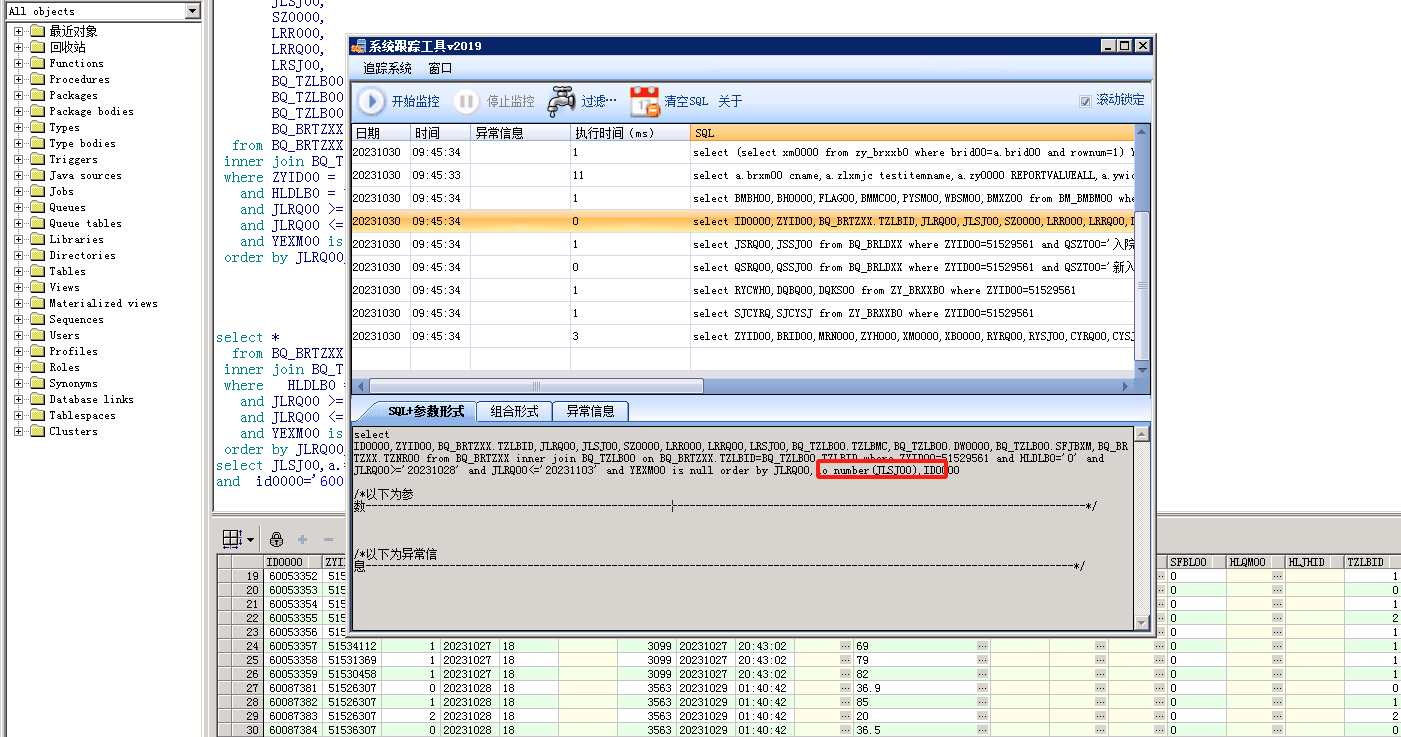Viewport: 1401px width, 737px height.
Task: Open the 过滤 faucet filter icon
Action: point(561,101)
